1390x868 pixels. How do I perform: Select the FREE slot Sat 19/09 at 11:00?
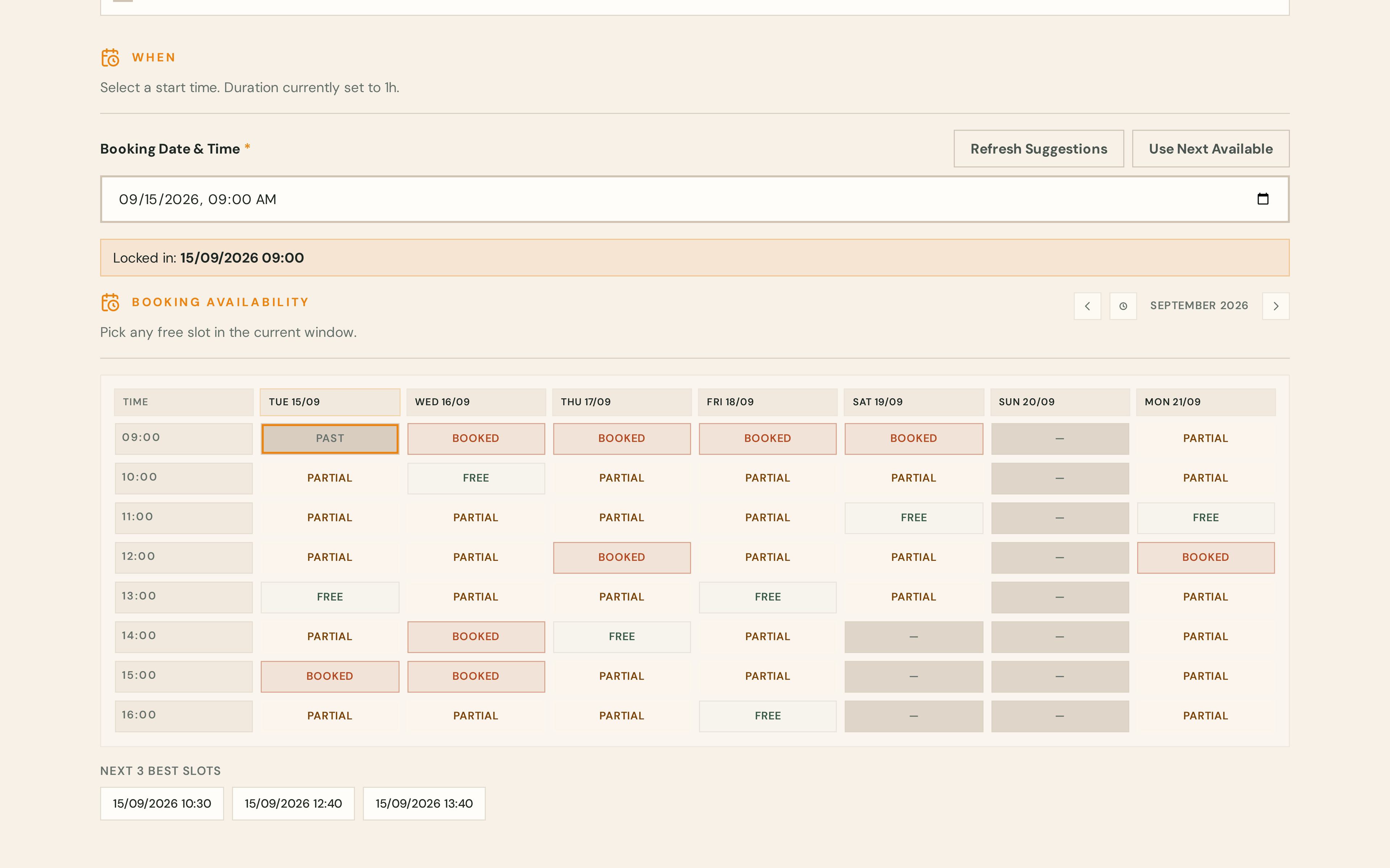pos(914,518)
